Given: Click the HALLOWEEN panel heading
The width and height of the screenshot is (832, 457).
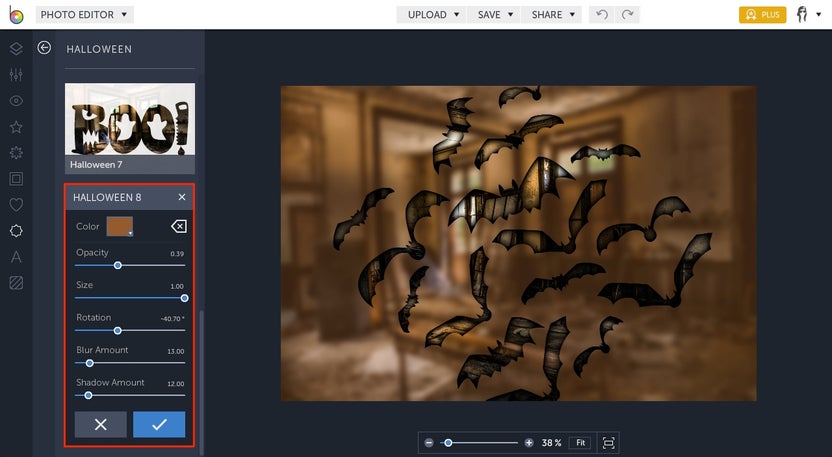Looking at the screenshot, I should coord(99,49).
